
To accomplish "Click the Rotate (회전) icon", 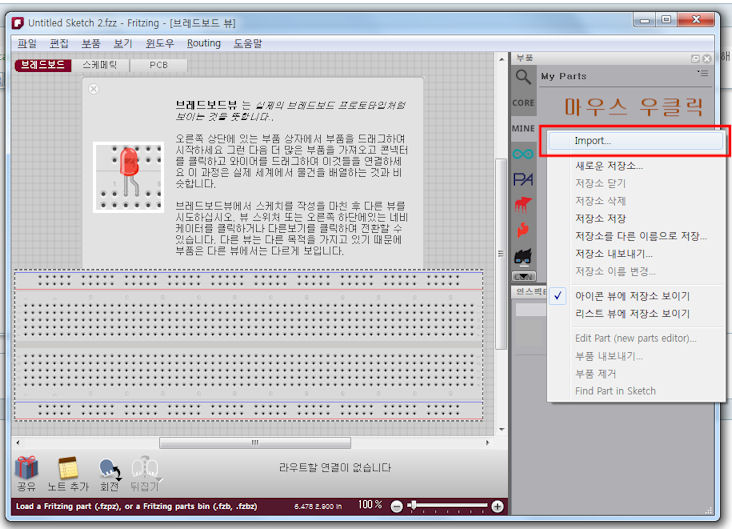I will pos(109,467).
